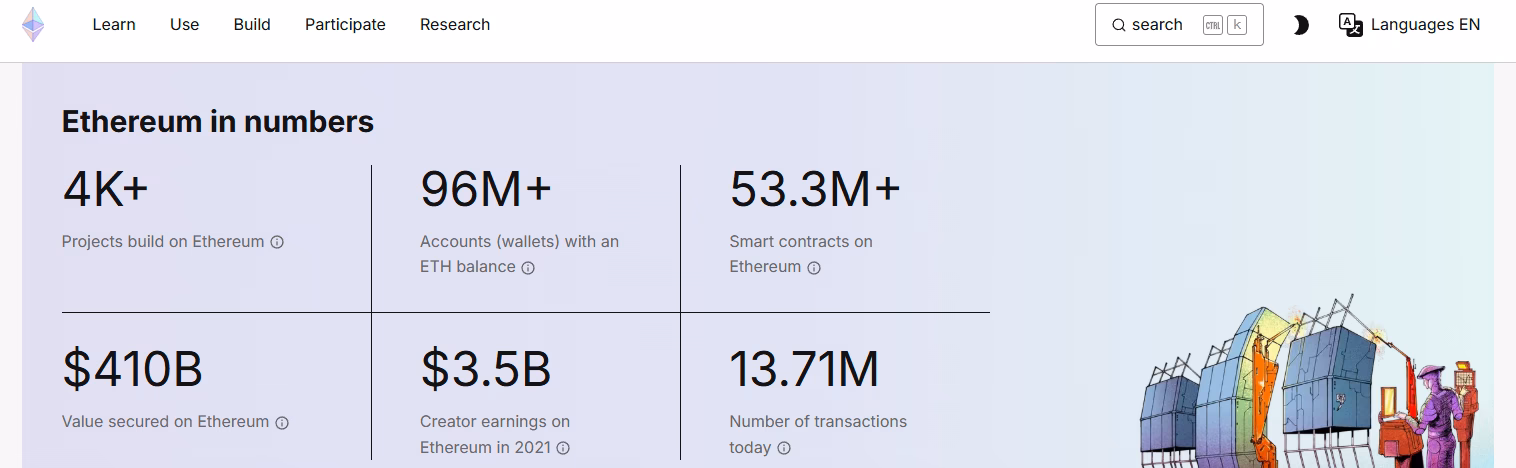Click the magnifying glass search icon
The image size is (1516, 468).
click(1119, 25)
